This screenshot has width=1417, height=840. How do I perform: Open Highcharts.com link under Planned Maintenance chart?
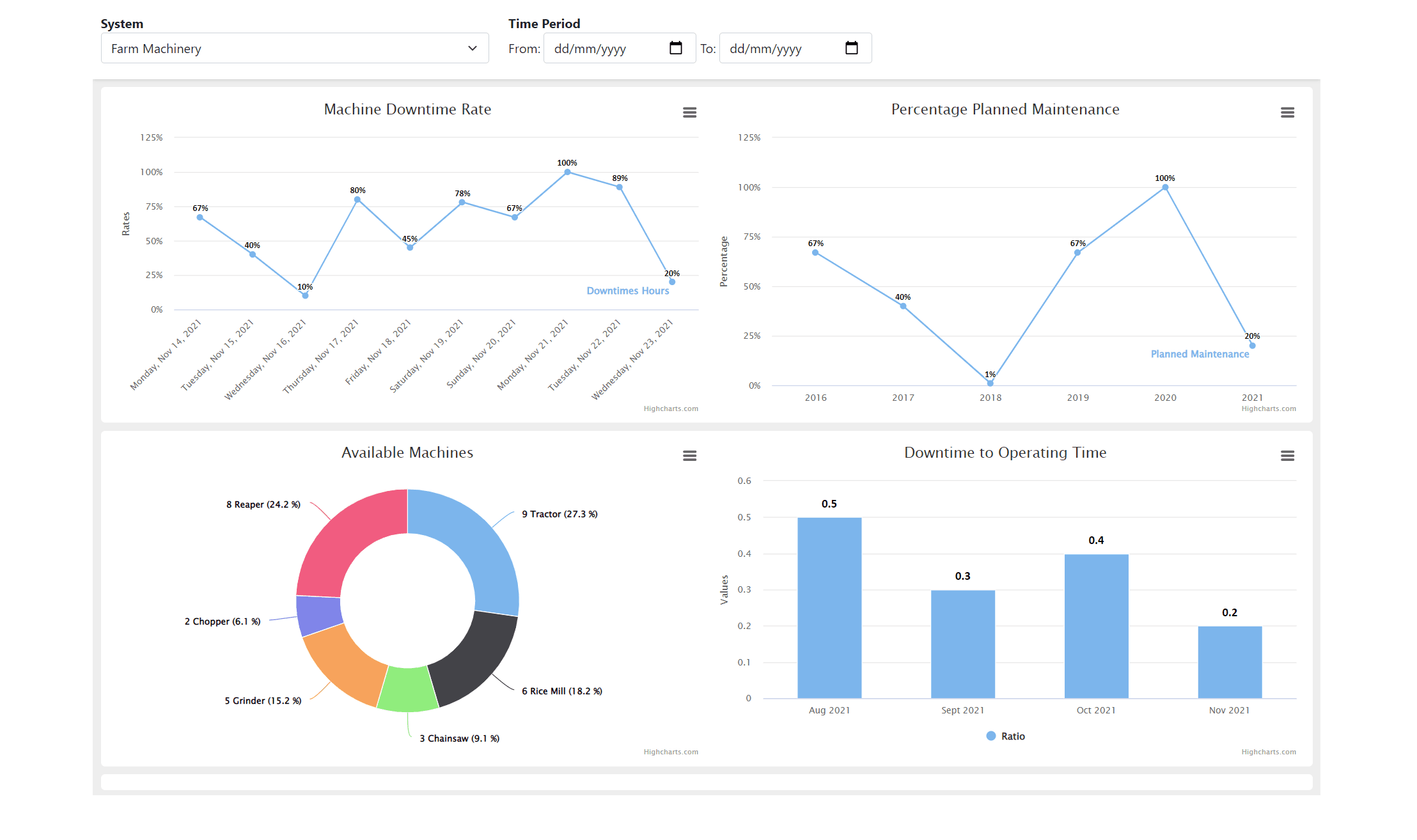(x=1269, y=409)
